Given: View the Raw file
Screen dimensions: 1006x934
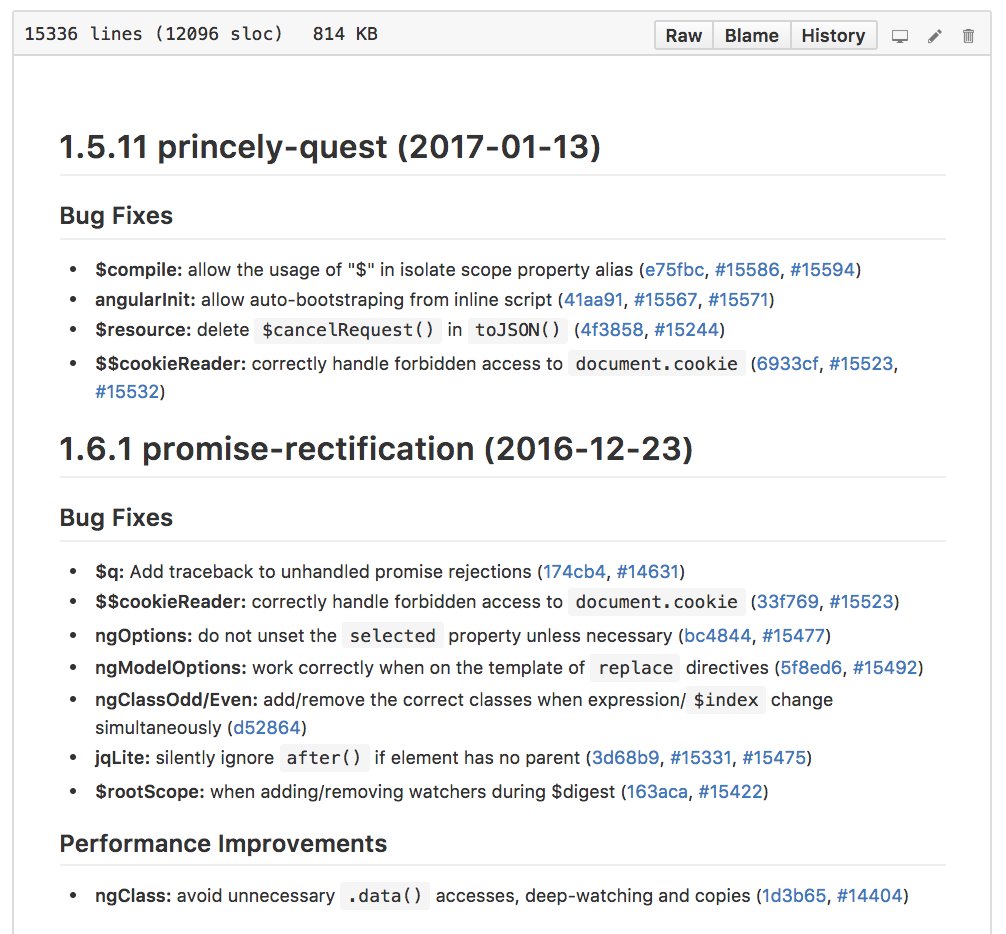Looking at the screenshot, I should [x=683, y=35].
